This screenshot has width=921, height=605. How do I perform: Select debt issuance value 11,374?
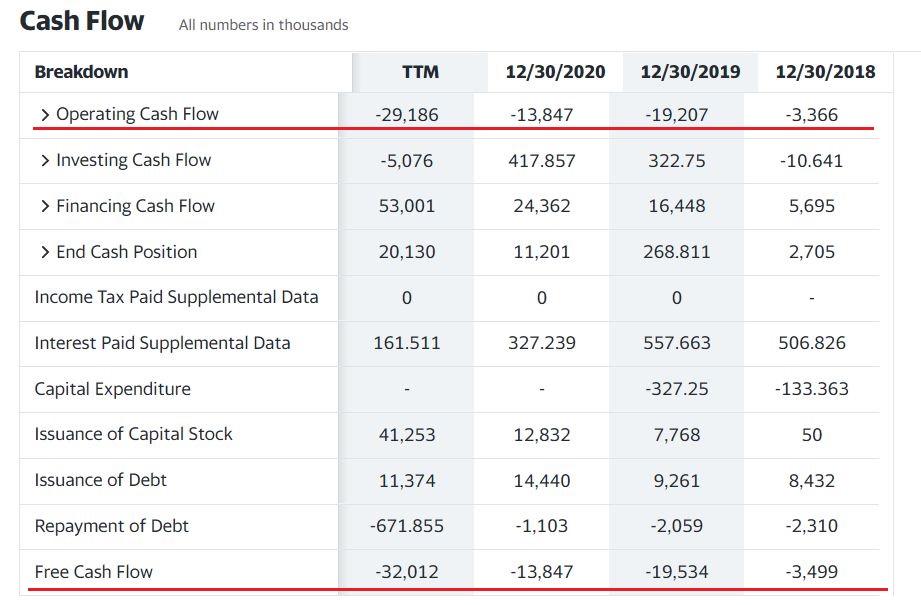(406, 480)
